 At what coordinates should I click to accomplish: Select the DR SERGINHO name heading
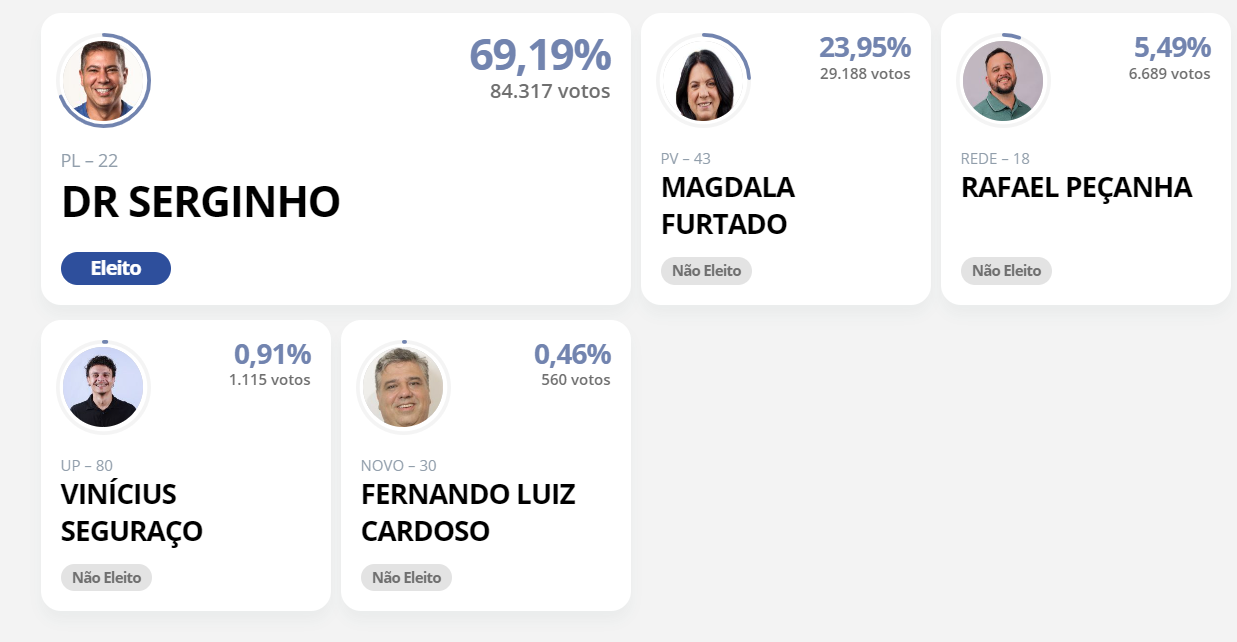[201, 203]
